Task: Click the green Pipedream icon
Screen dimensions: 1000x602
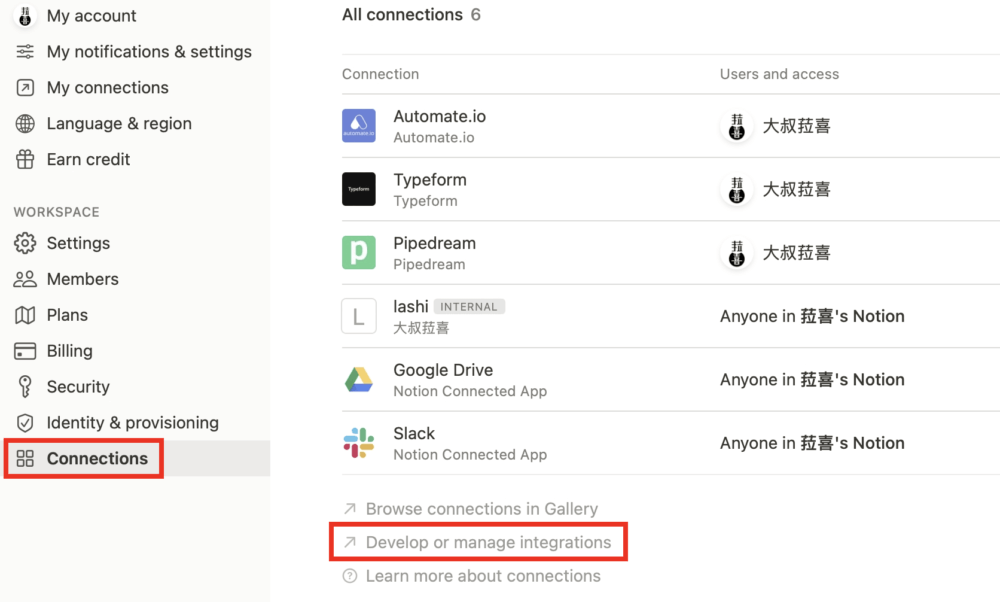Action: (x=359, y=252)
